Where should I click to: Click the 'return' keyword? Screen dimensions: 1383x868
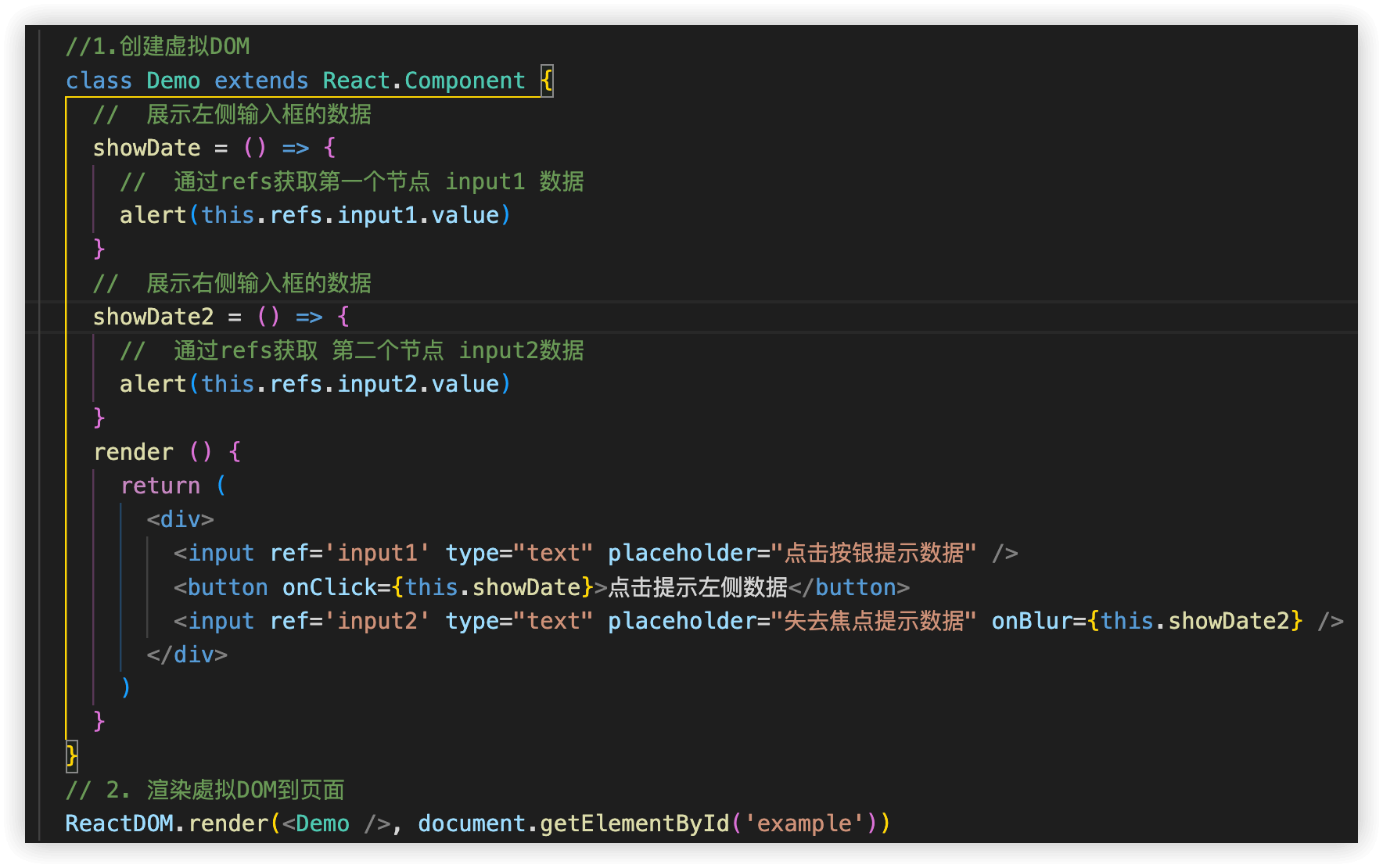160,486
